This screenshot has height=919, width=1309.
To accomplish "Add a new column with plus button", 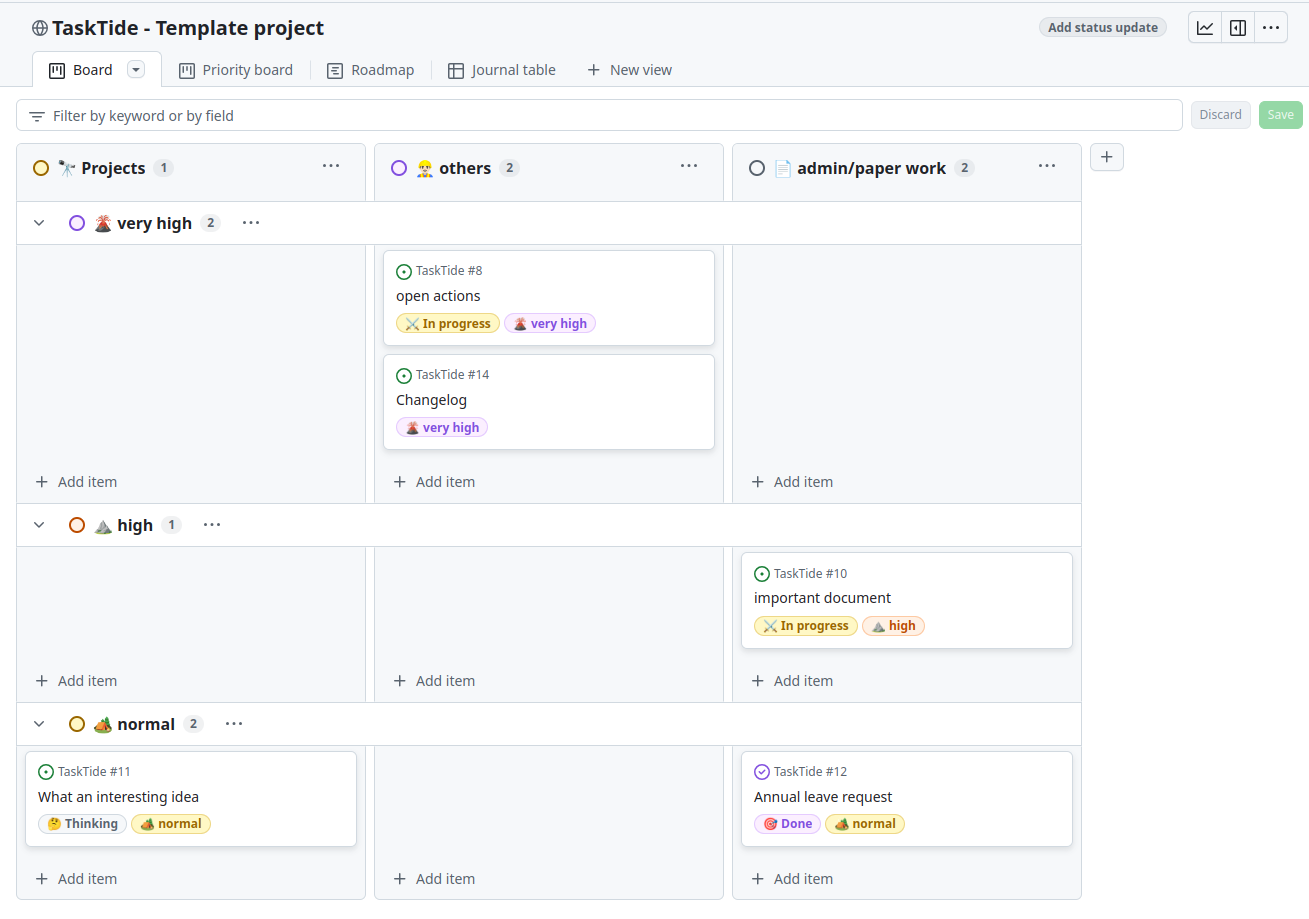I will click(x=1107, y=157).
